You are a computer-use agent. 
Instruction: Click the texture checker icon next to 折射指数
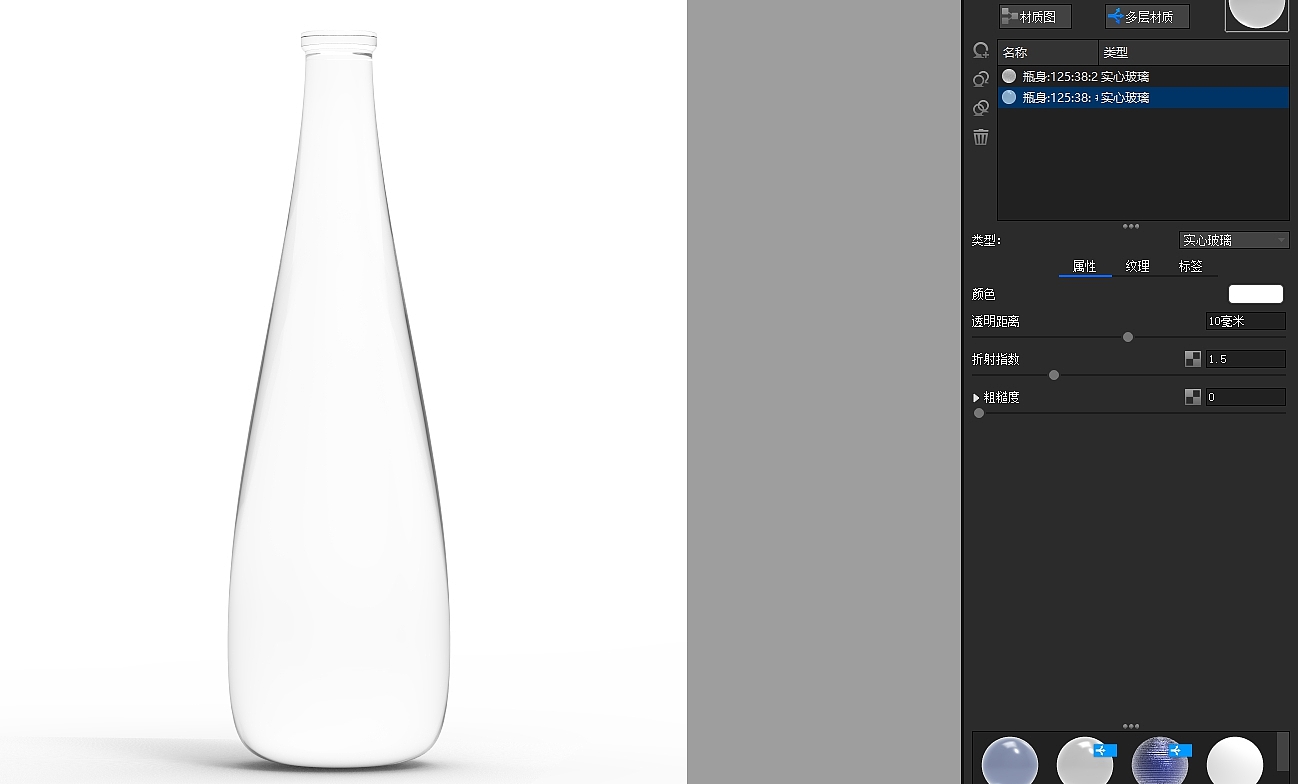coord(1192,359)
